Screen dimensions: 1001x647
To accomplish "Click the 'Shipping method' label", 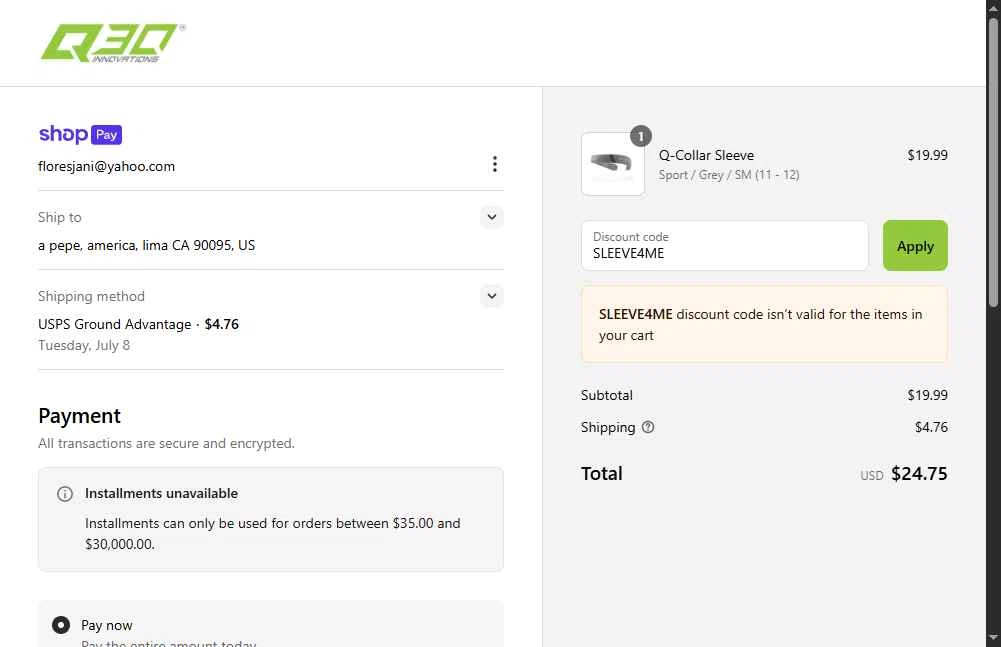I will [x=91, y=296].
